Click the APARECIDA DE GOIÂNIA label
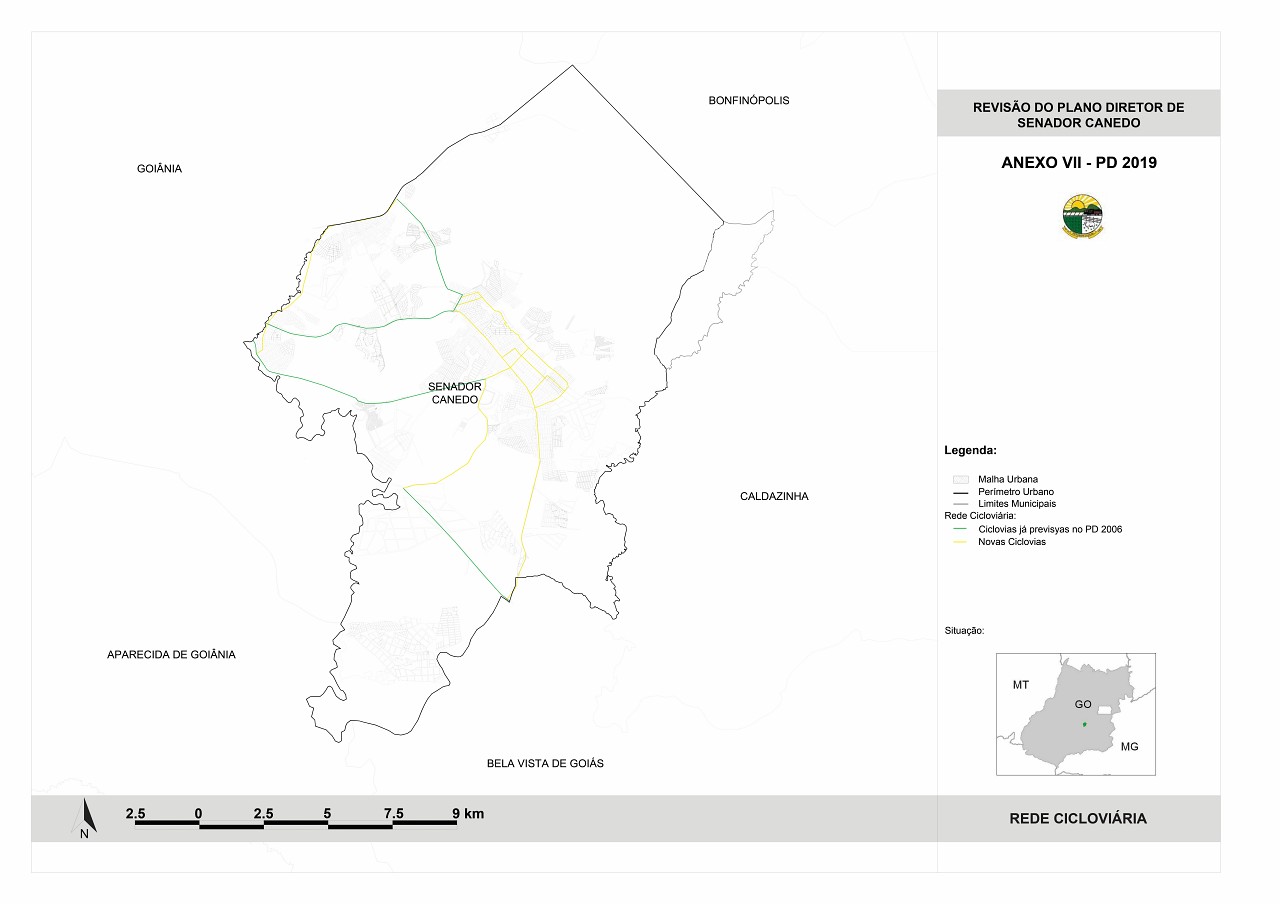Viewport: 1280px width, 904px height. point(172,654)
